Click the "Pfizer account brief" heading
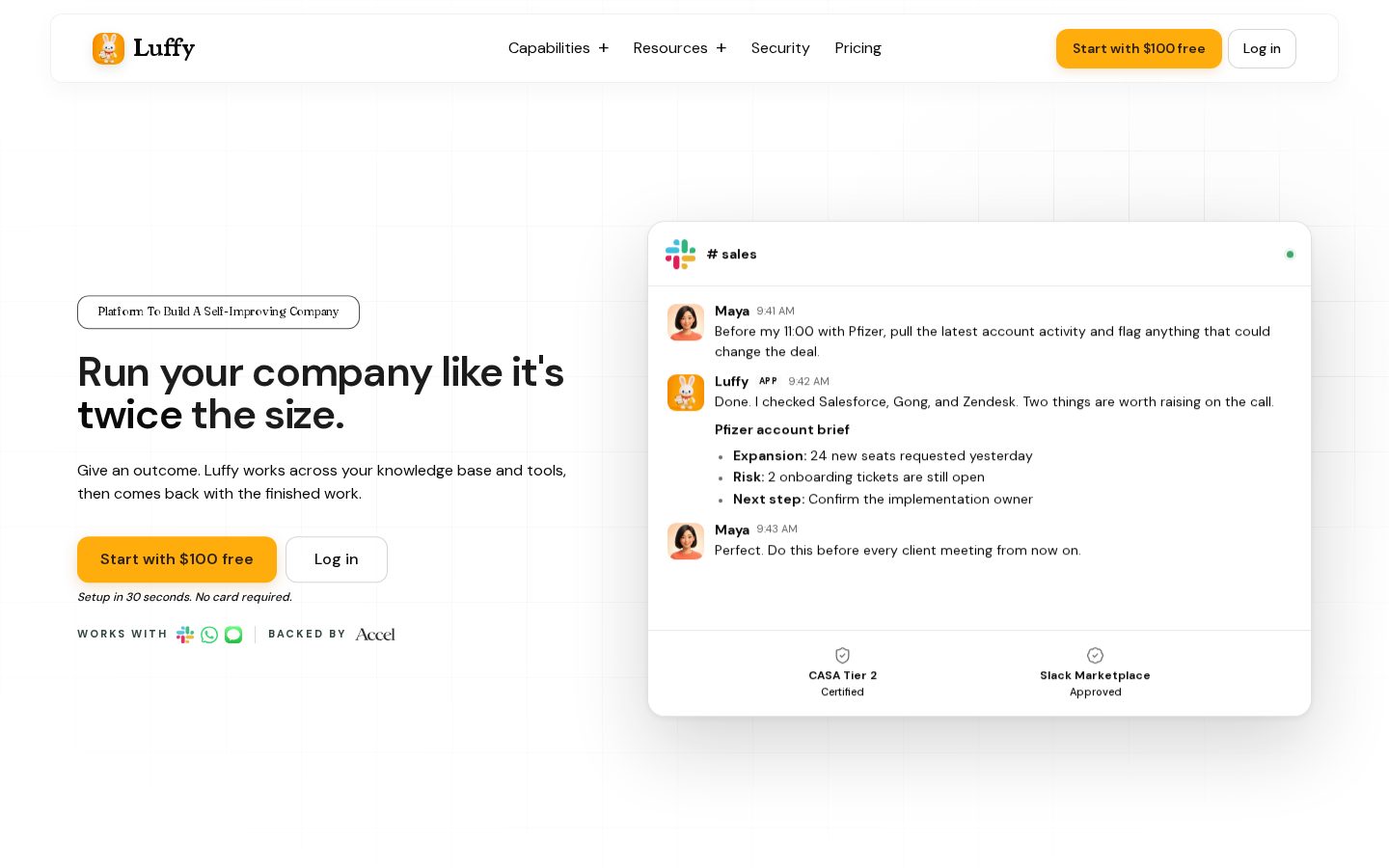Screen dimensions: 1389x868 (x=782, y=430)
